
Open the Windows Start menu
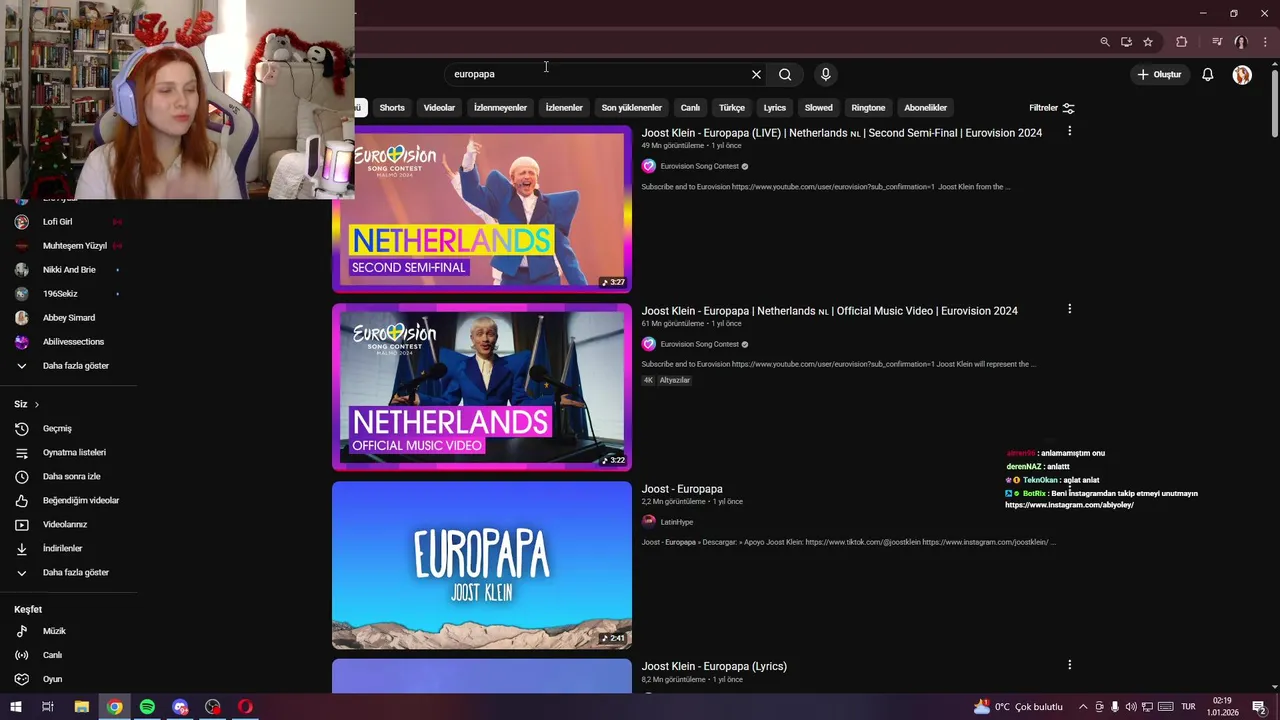pos(15,707)
